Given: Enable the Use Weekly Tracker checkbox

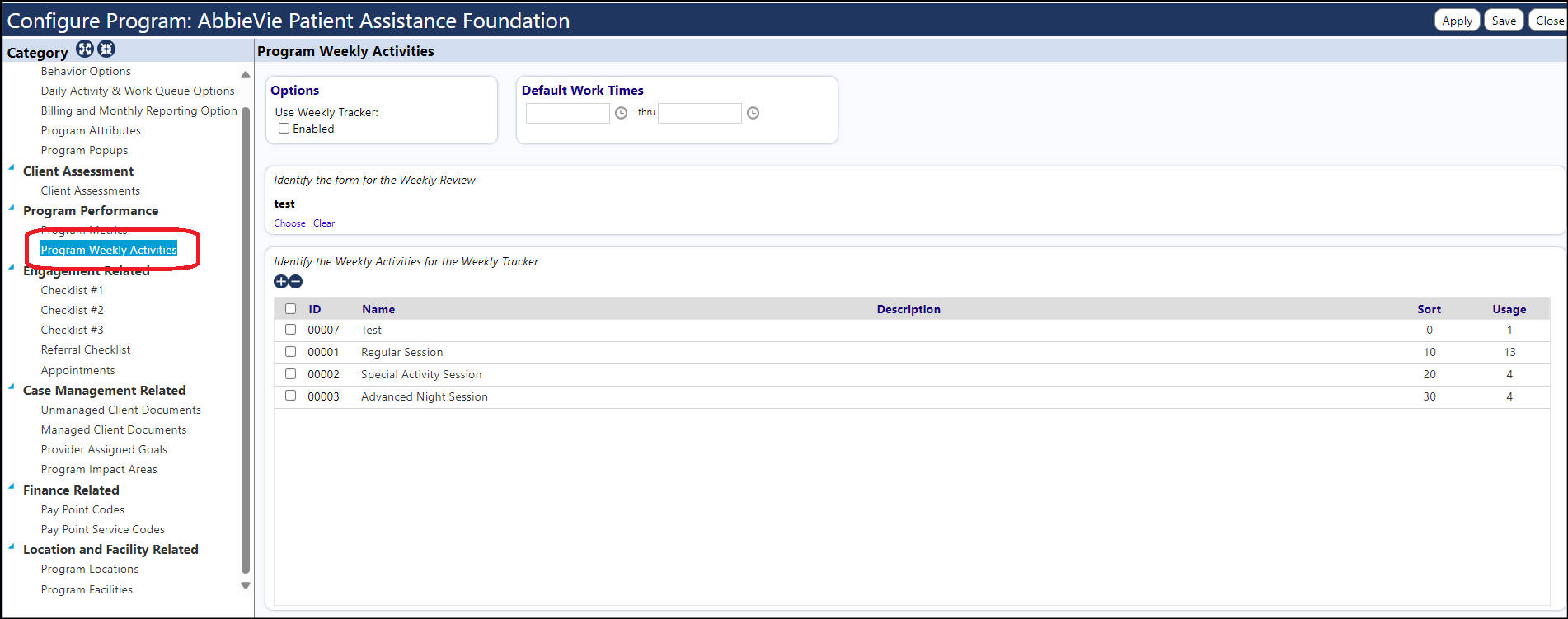Looking at the screenshot, I should point(284,129).
